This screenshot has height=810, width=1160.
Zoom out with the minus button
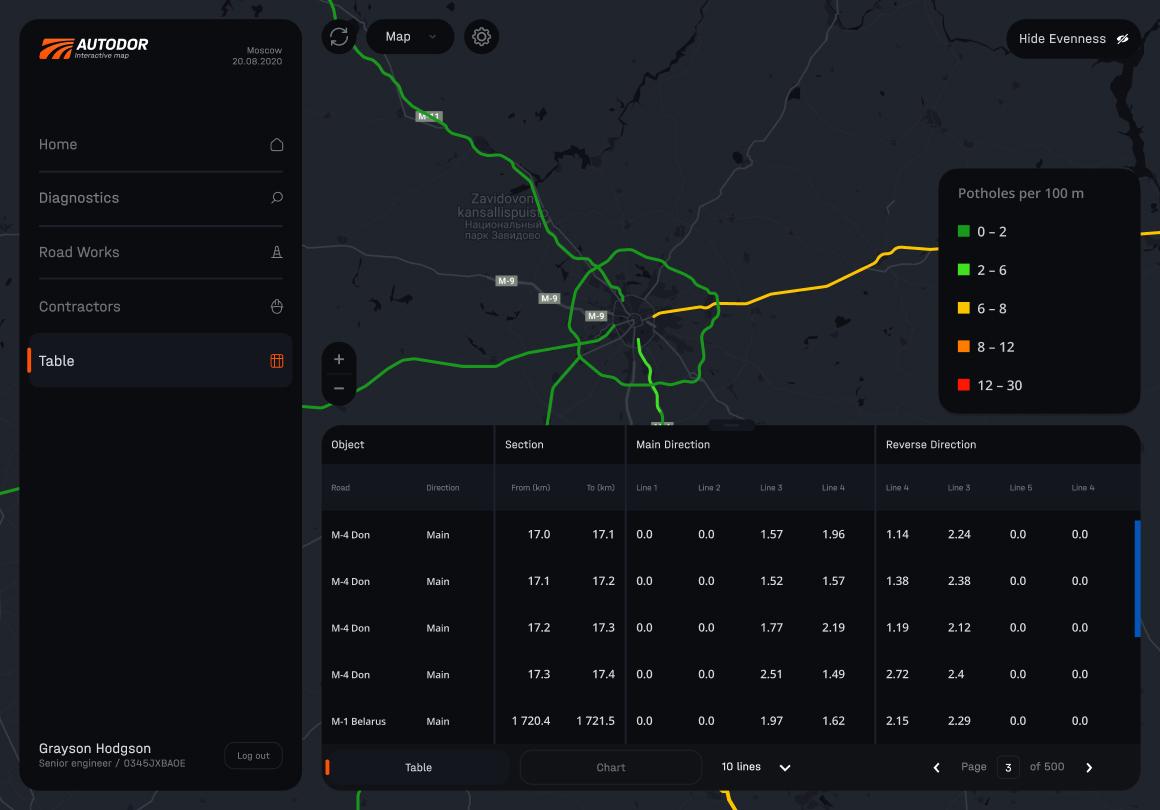tap(339, 388)
